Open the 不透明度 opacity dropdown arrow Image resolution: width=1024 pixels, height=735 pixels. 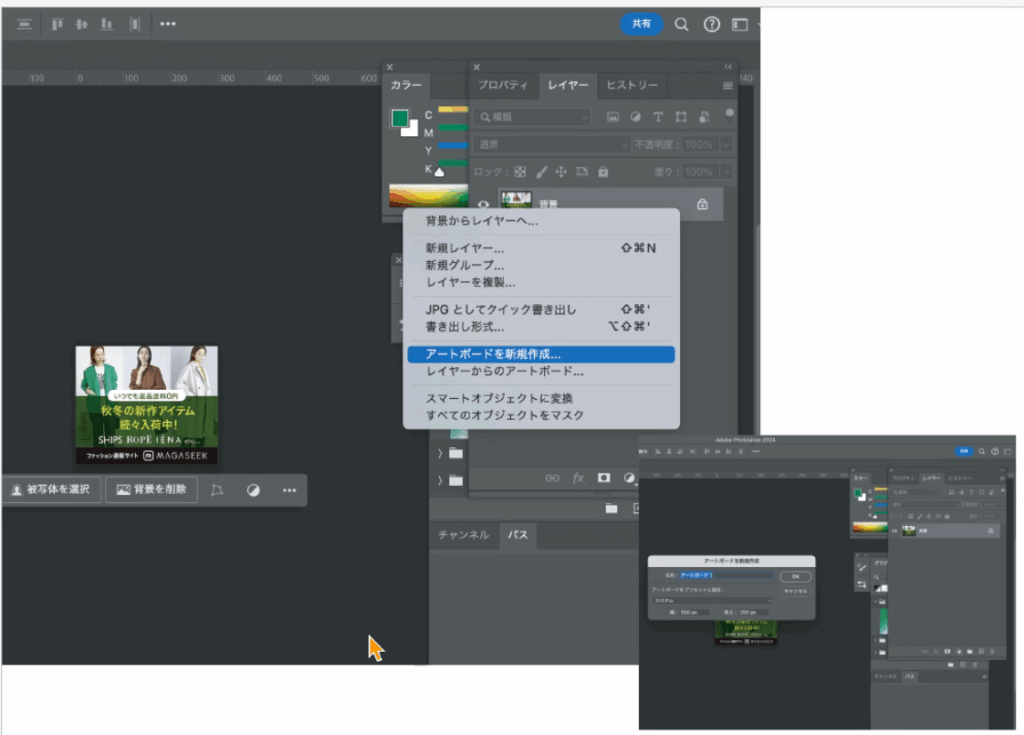[725, 145]
